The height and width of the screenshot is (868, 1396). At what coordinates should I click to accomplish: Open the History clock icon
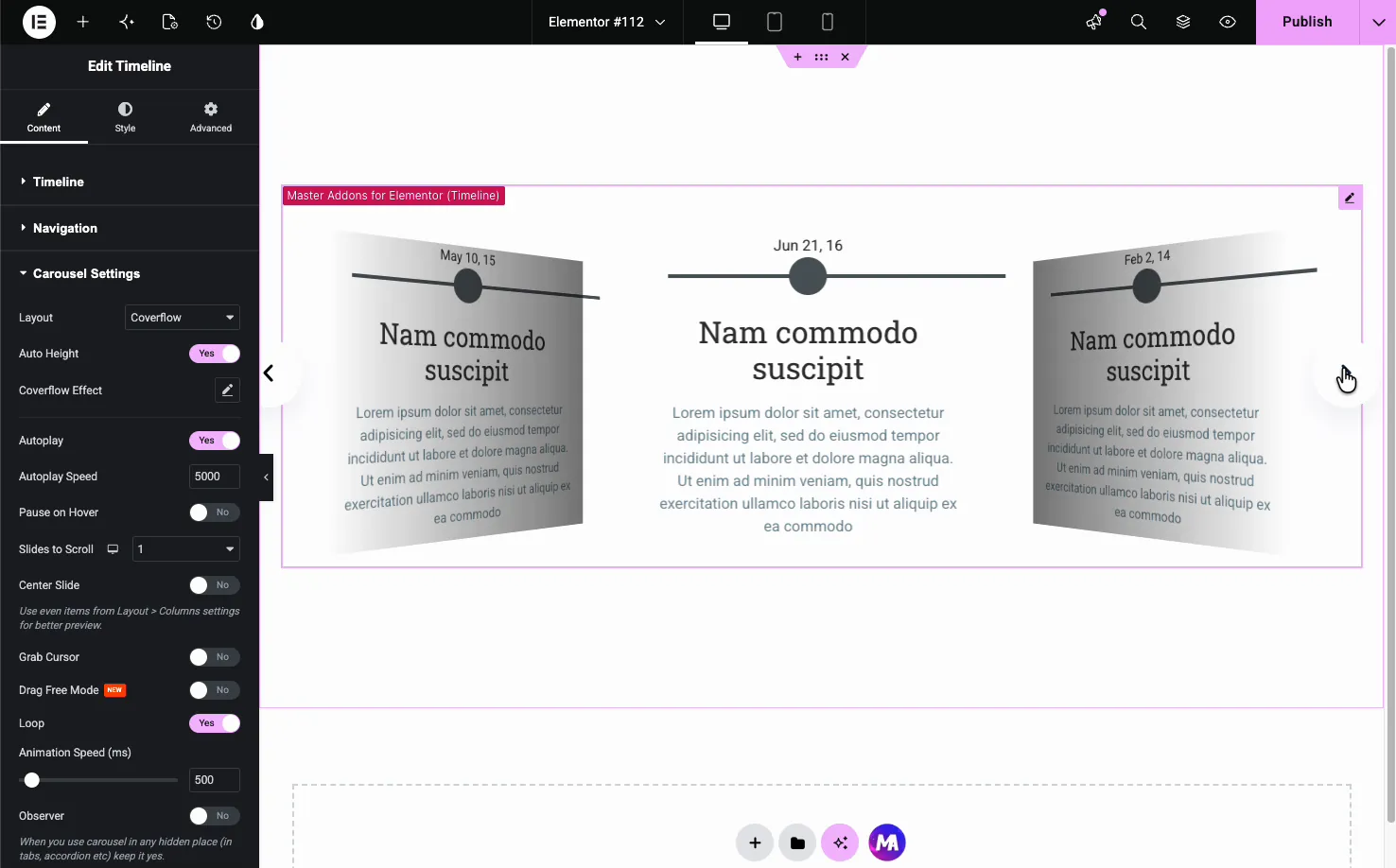click(214, 22)
